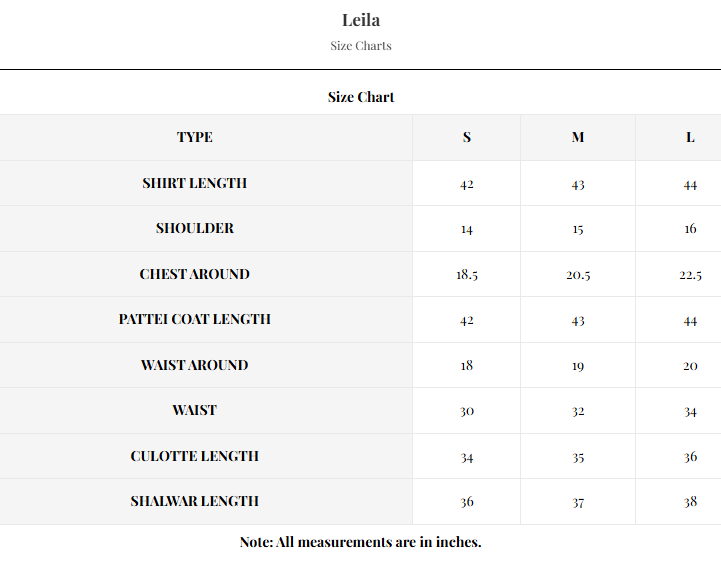The image size is (721, 570).
Task: Select the shalwar length value 38
Action: [690, 502]
